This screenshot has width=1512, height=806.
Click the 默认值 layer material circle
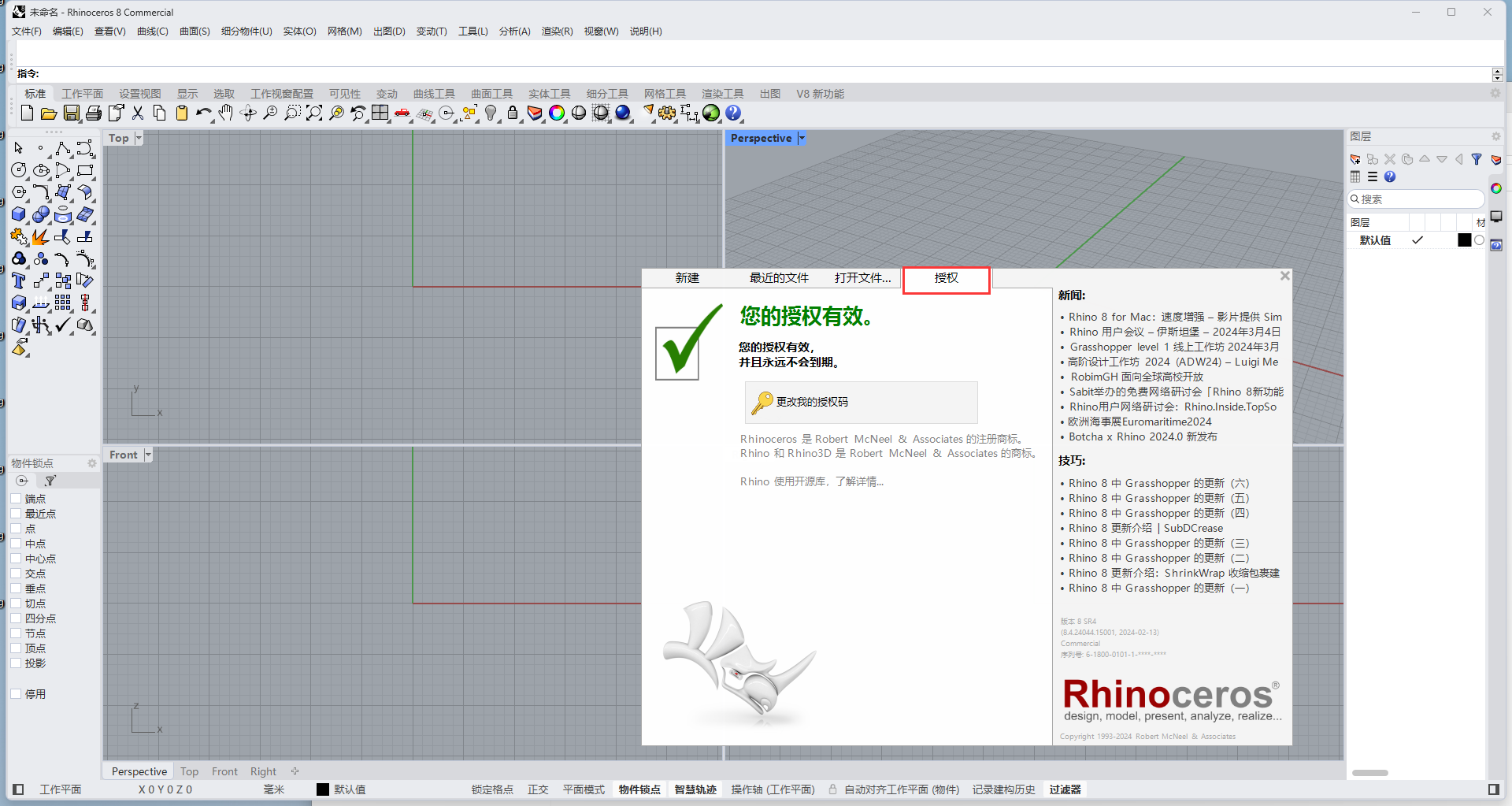click(x=1479, y=240)
